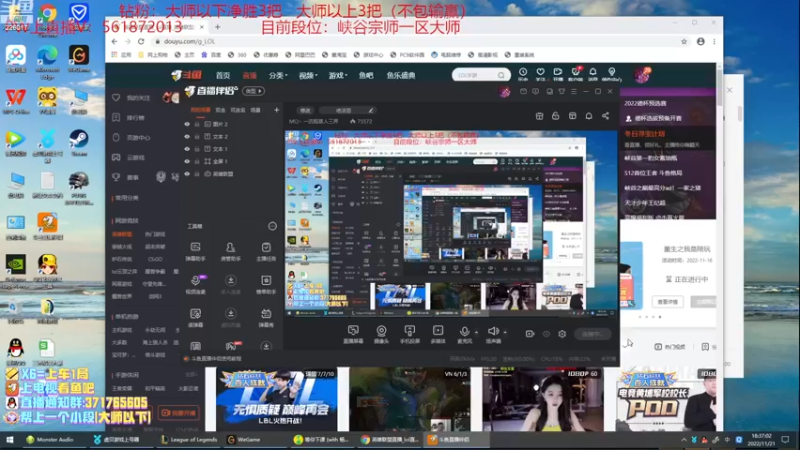
Task: Open streaming settings gear icon
Action: tap(562, 334)
